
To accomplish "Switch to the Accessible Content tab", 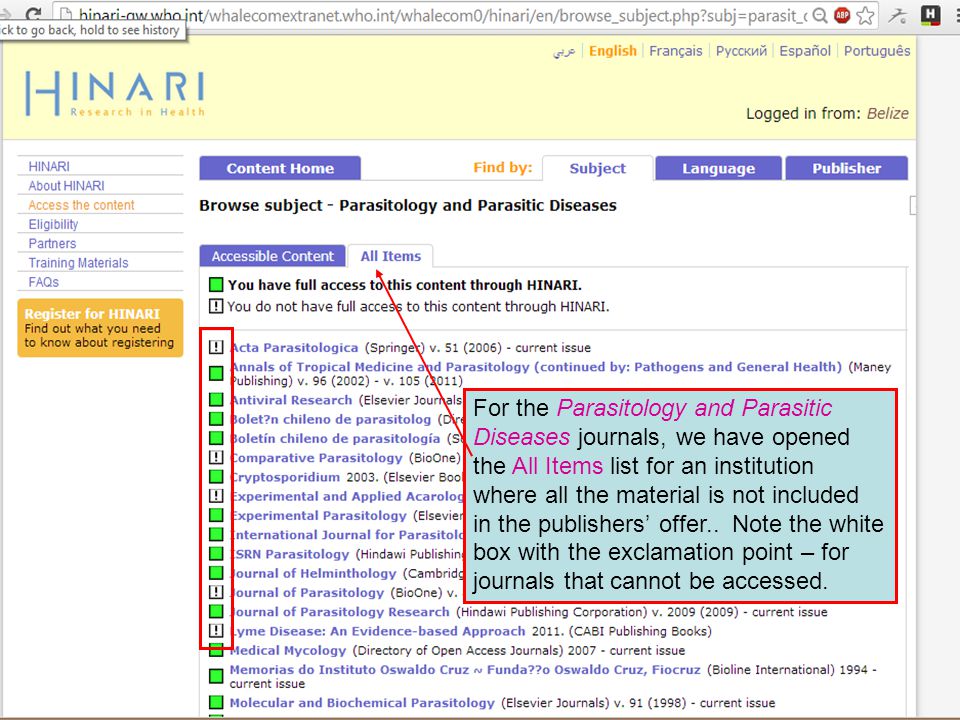I will tap(272, 256).
